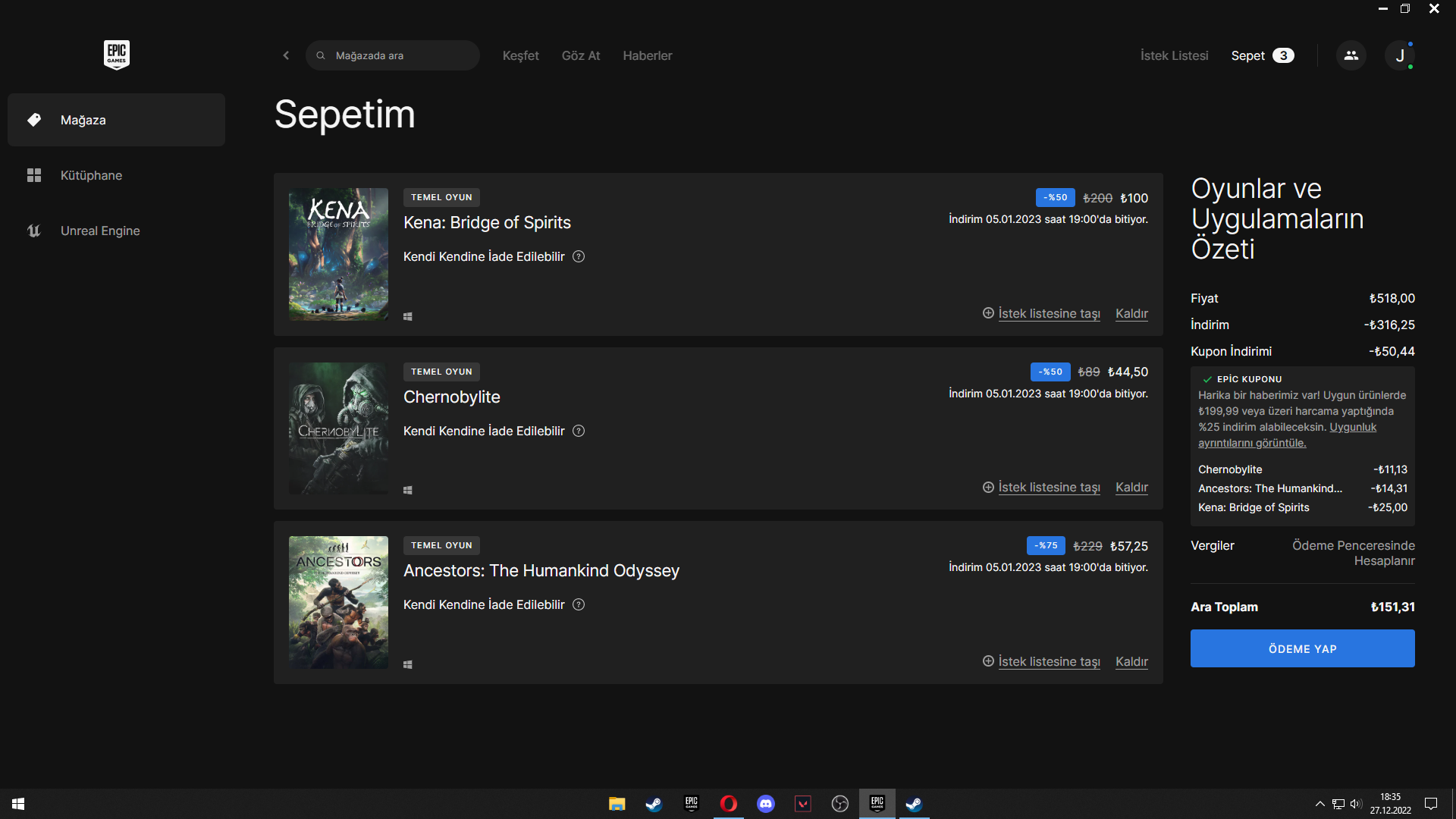Remove Chernobylite via Kaldır
1456x819 pixels.
click(1131, 487)
